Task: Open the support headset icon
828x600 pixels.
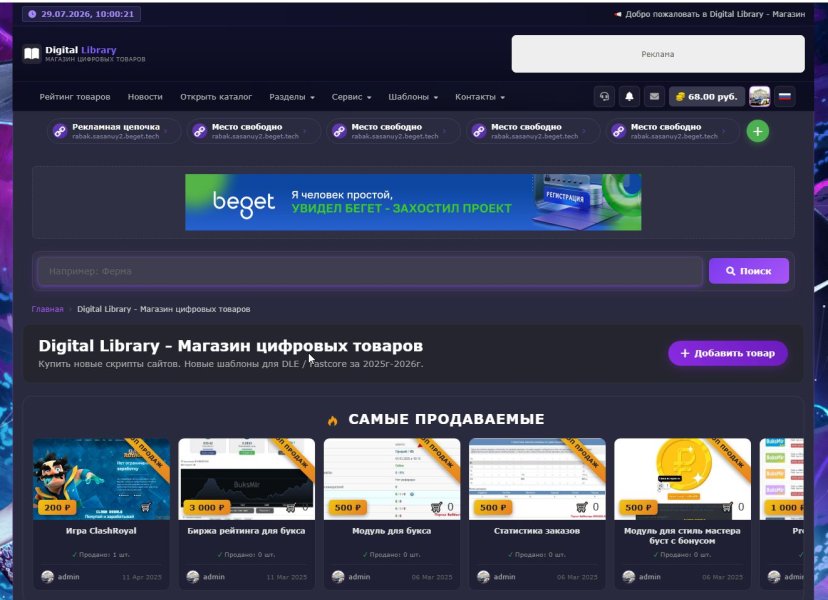Action: click(604, 97)
